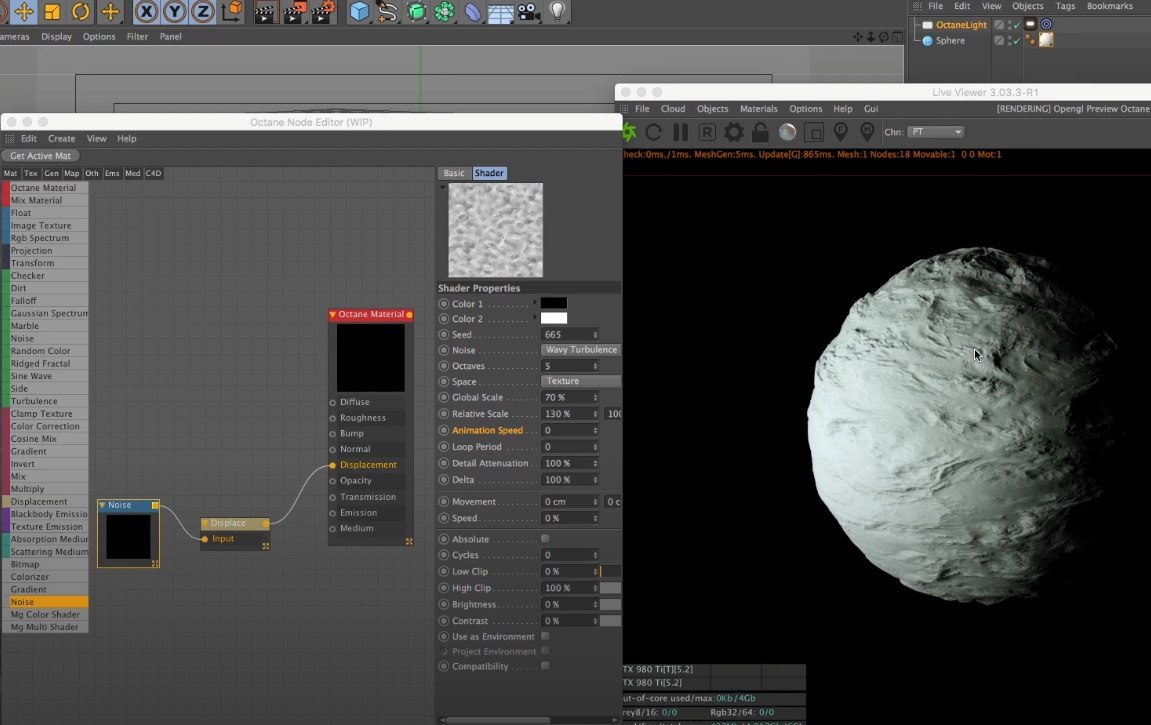Open the Render Settings clapperboard with gear
This screenshot has height=725, width=1151.
[322, 12]
